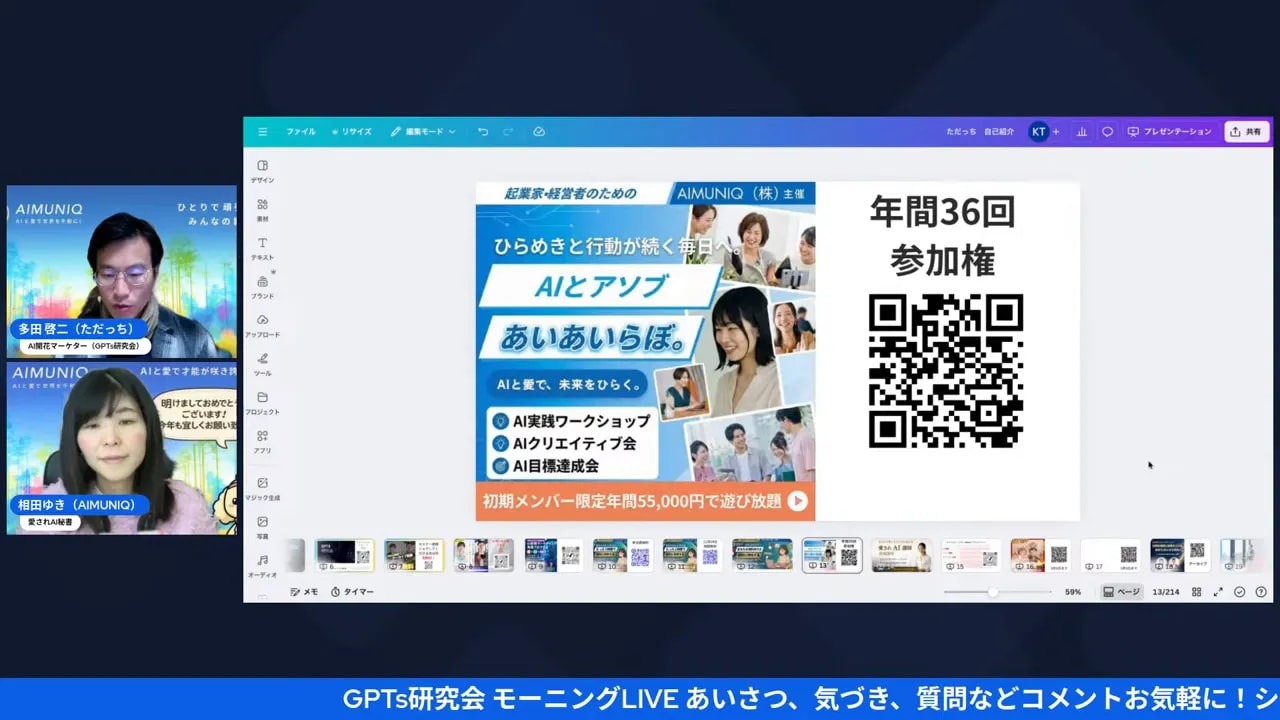Open the 素材 (Elements) panel
This screenshot has width=1280, height=720.
coord(262,208)
